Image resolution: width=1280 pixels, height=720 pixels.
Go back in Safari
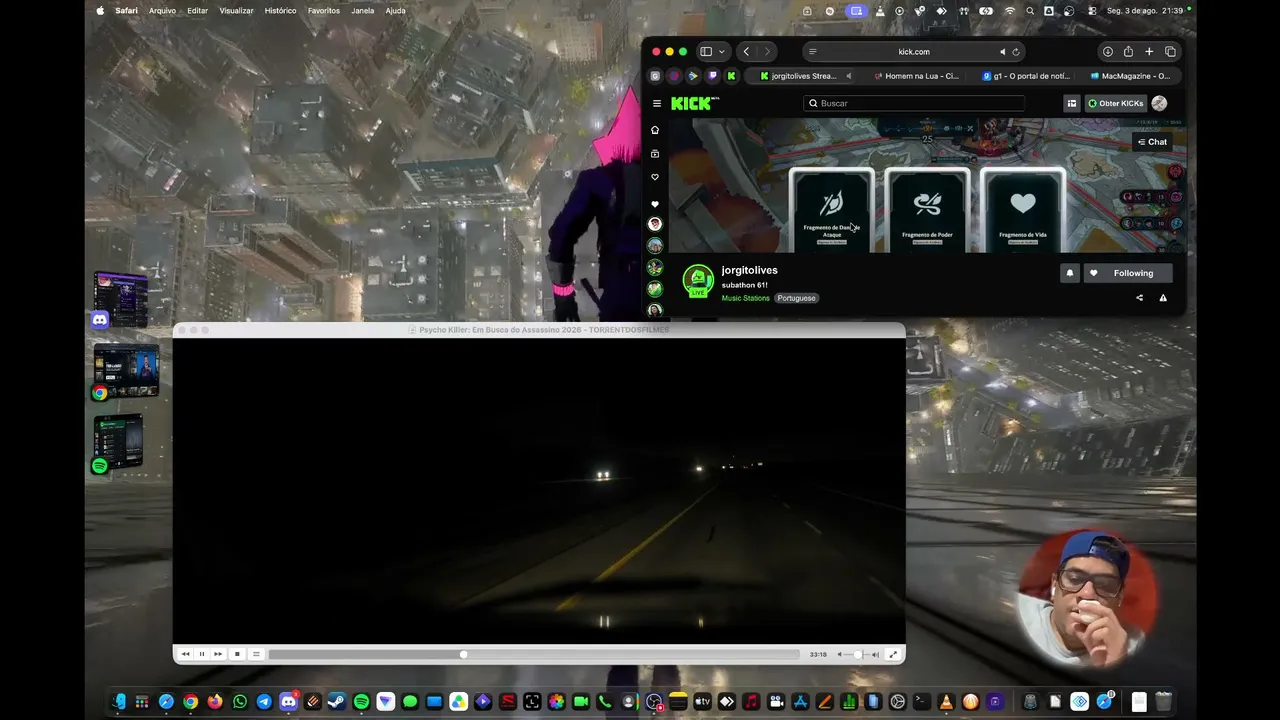coord(746,52)
